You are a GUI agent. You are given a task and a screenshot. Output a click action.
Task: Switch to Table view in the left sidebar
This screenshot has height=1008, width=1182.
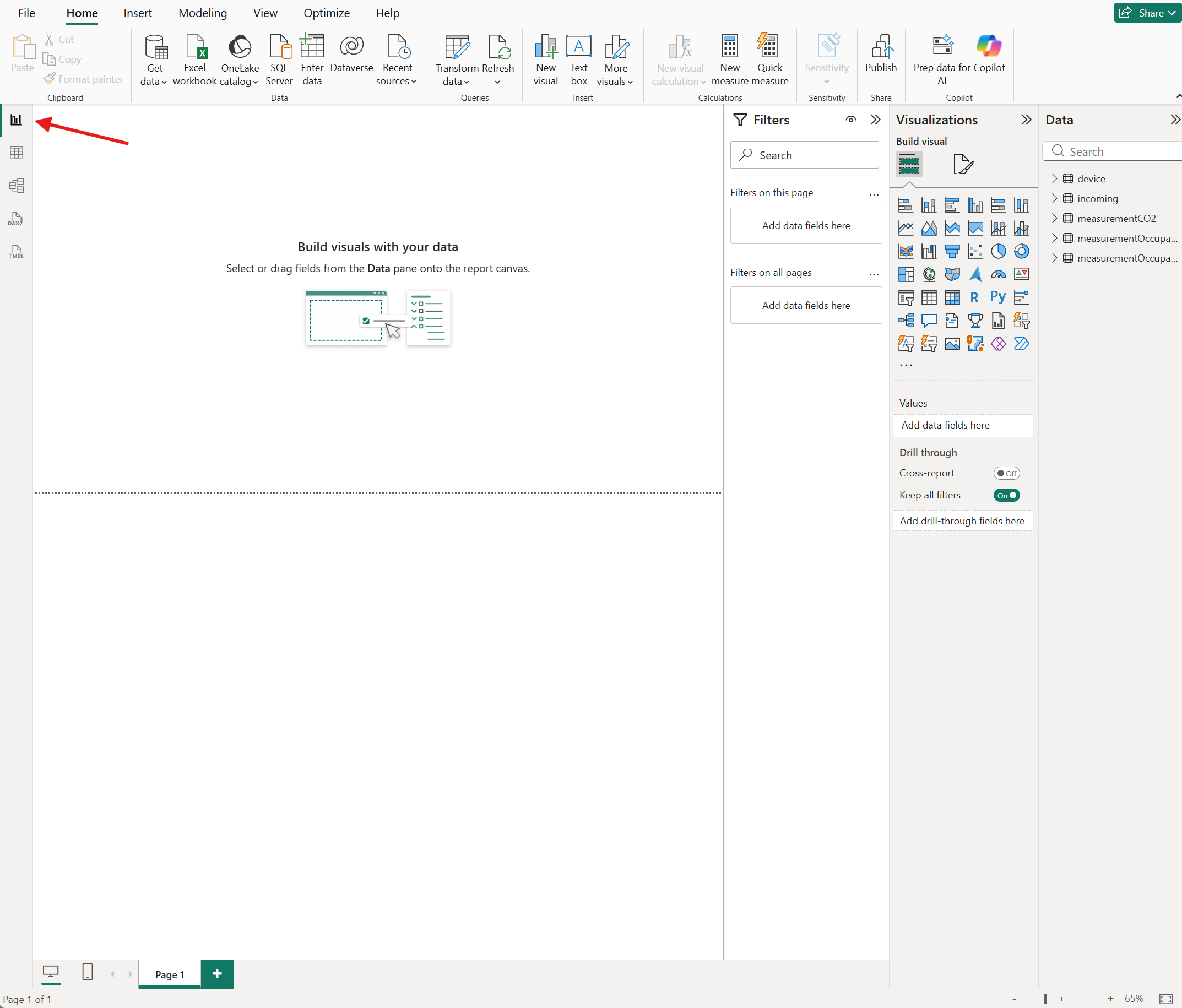(x=16, y=151)
